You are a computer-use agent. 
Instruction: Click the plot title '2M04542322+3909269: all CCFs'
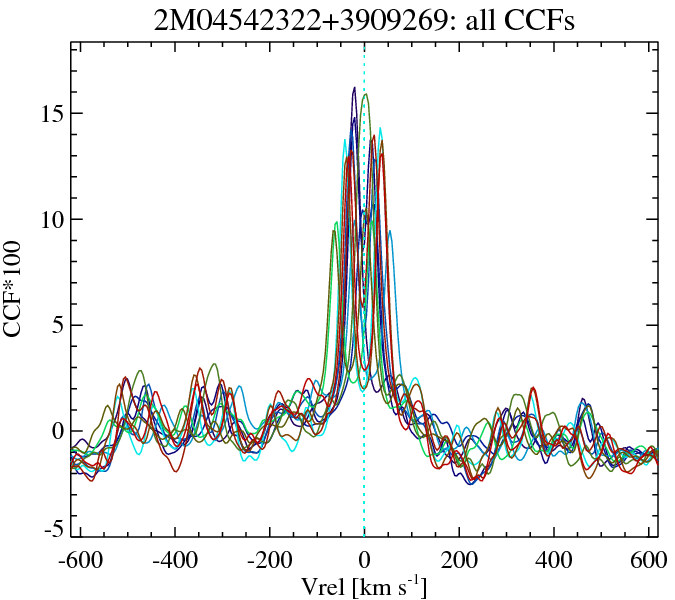tap(363, 20)
